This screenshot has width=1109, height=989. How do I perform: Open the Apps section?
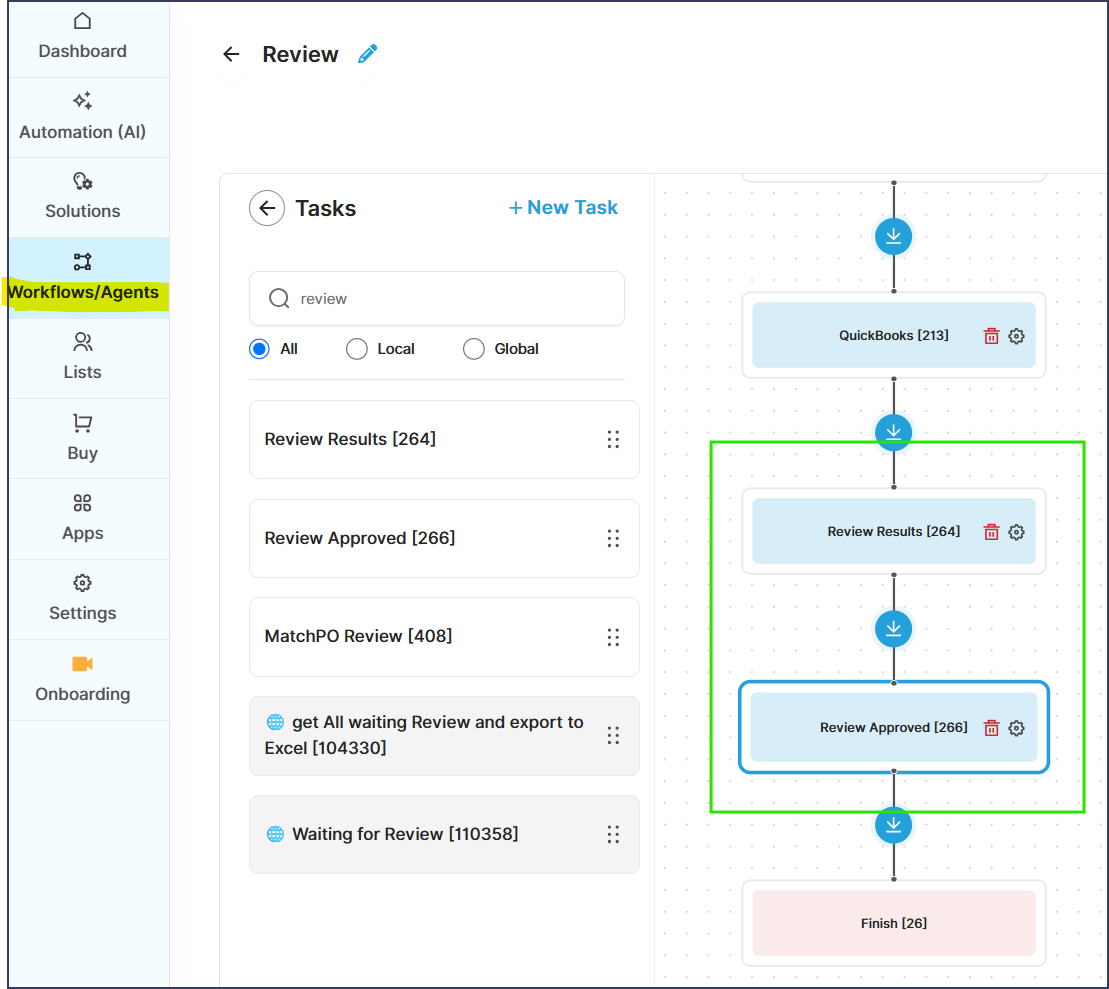[x=83, y=519]
